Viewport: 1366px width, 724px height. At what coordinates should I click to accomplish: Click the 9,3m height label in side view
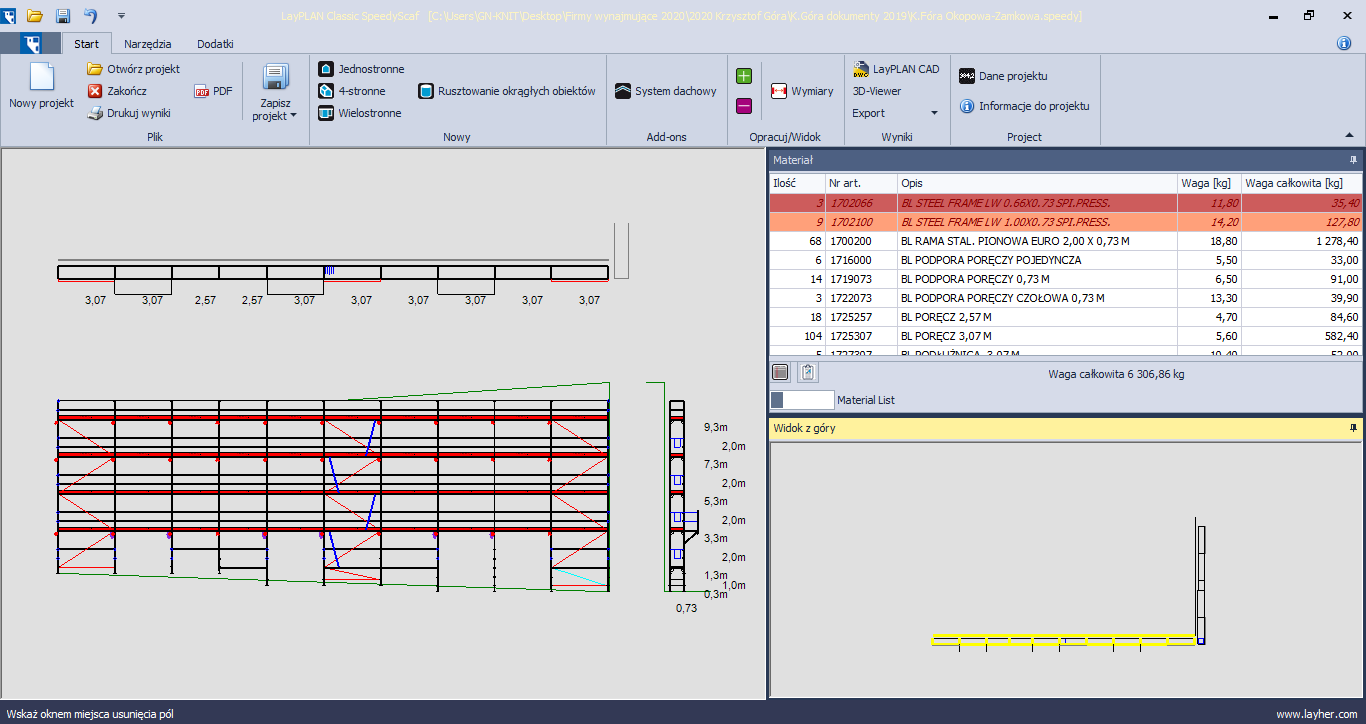click(716, 427)
